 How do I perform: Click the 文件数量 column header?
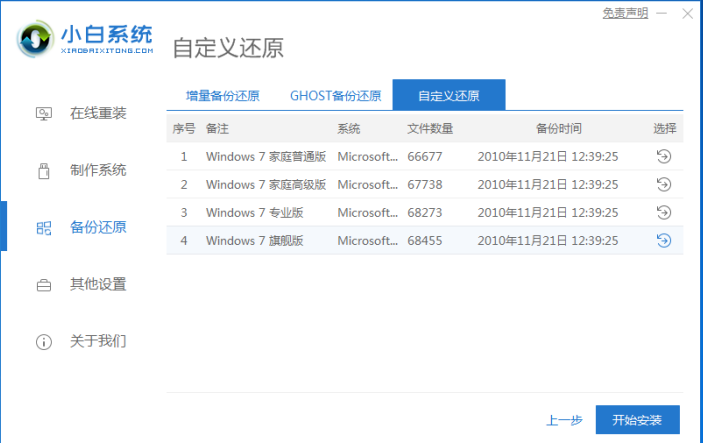pos(430,128)
